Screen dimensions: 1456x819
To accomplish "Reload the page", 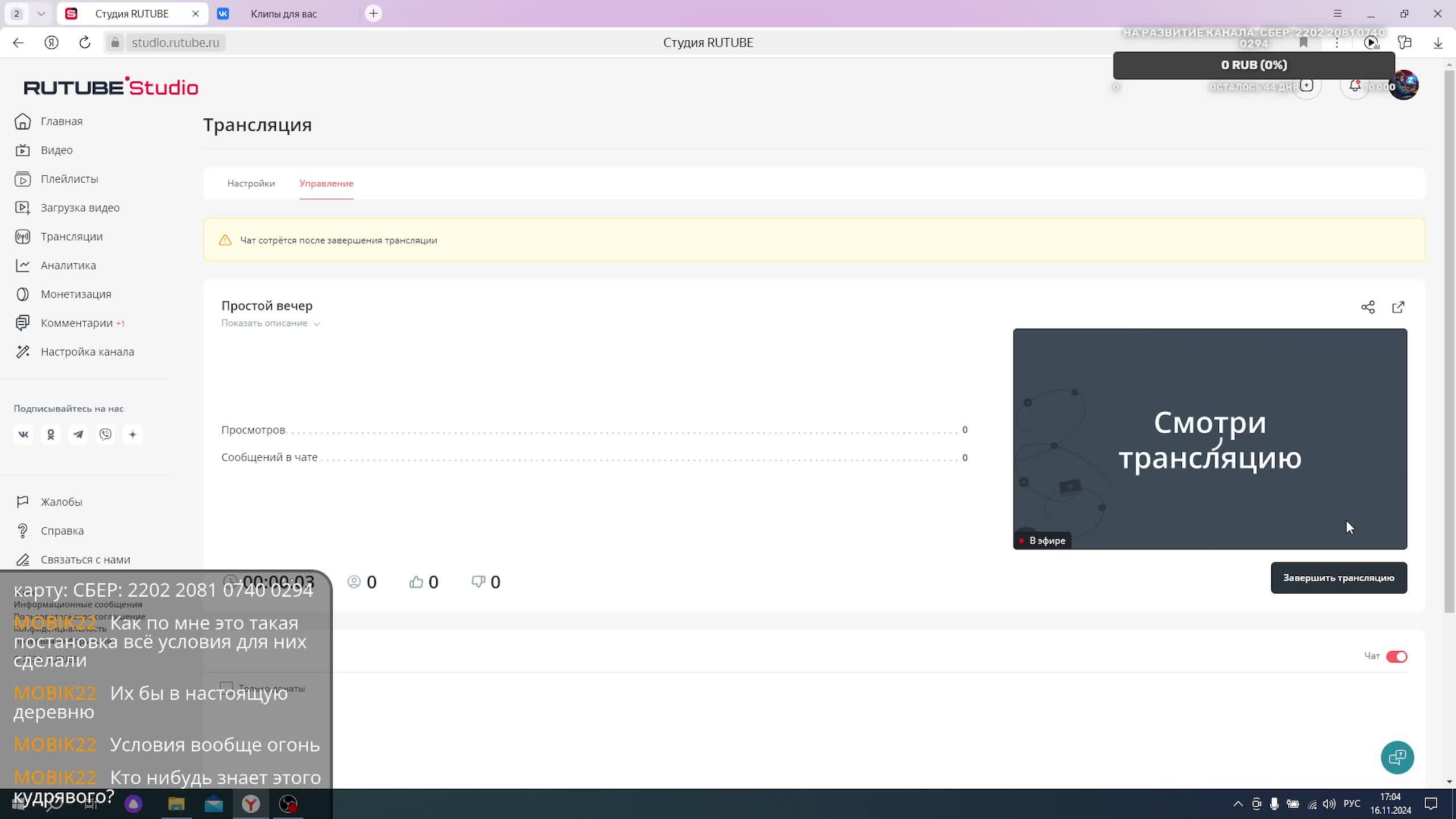I will pos(85,43).
